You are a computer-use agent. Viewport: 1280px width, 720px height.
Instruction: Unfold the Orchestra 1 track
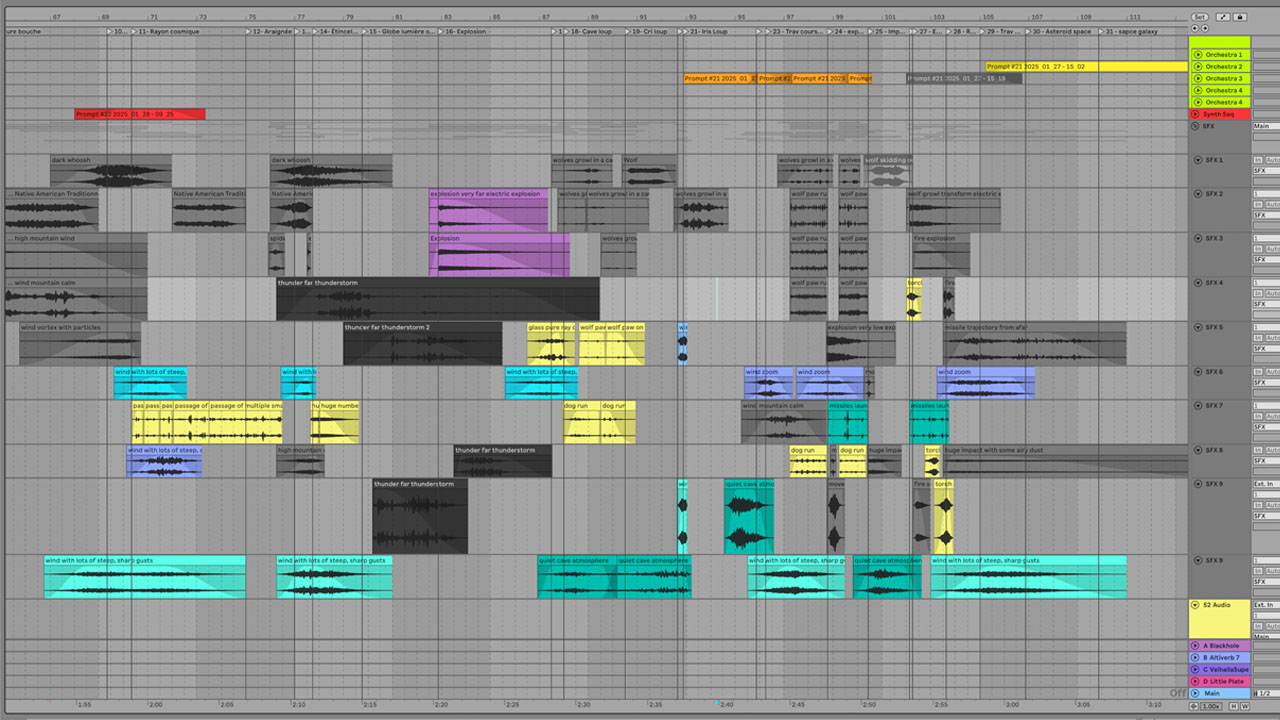[x=1197, y=55]
